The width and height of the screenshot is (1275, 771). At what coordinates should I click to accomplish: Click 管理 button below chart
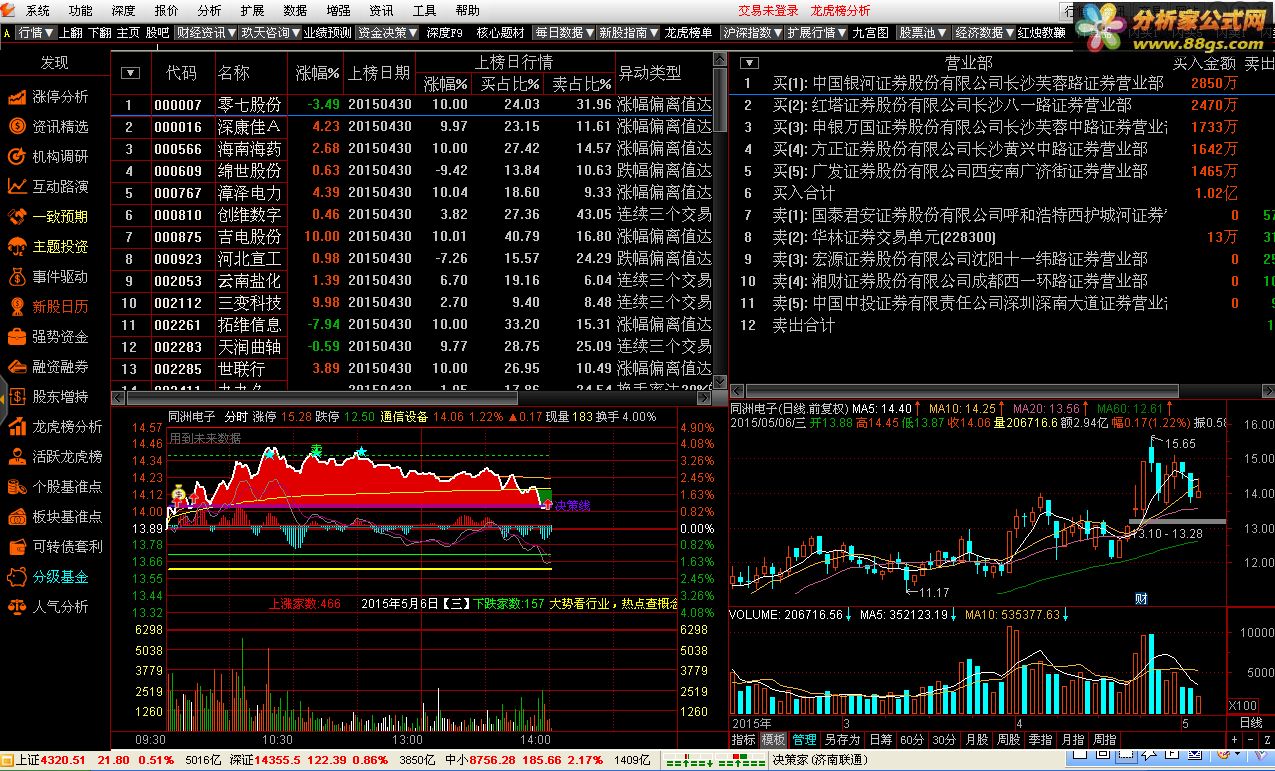click(804, 740)
